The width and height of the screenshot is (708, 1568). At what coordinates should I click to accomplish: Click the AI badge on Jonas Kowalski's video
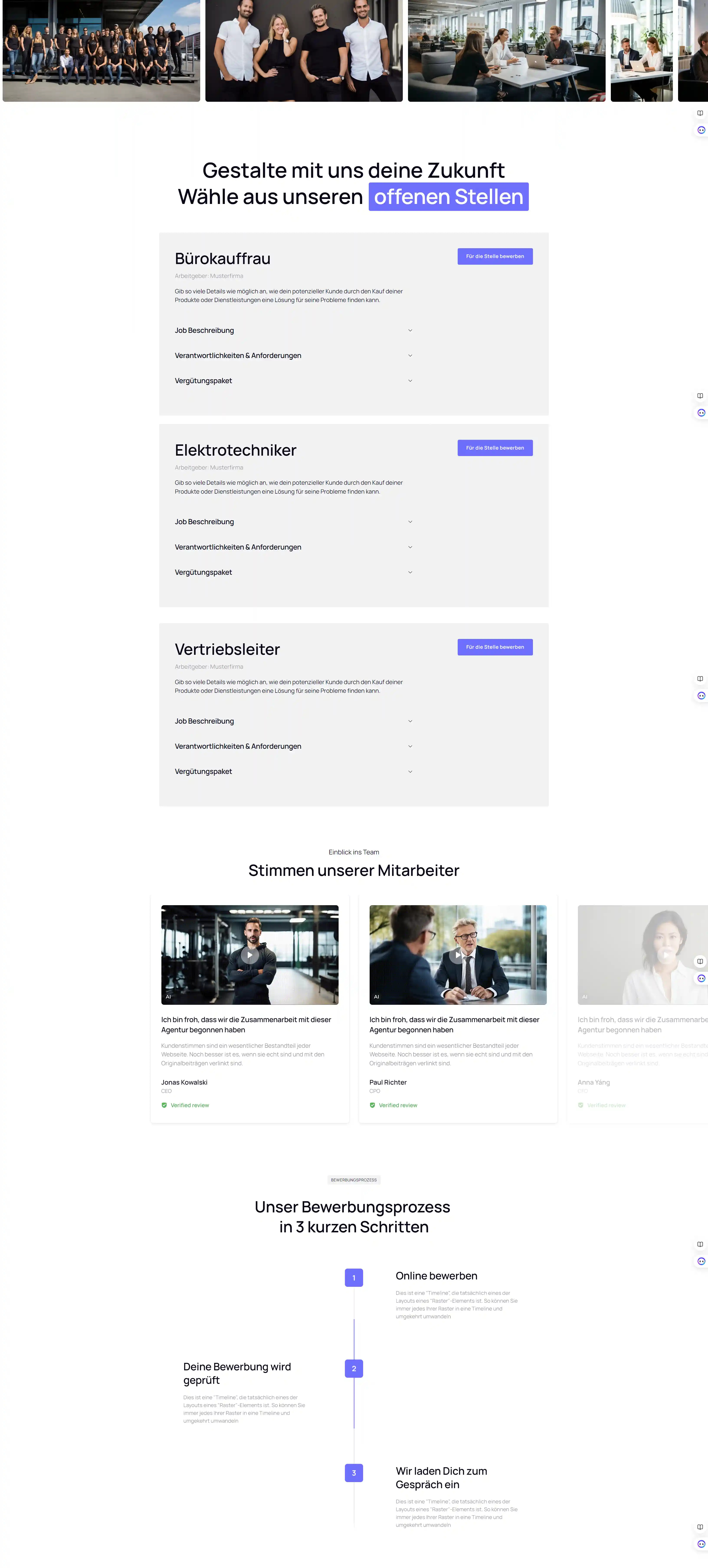coord(169,997)
